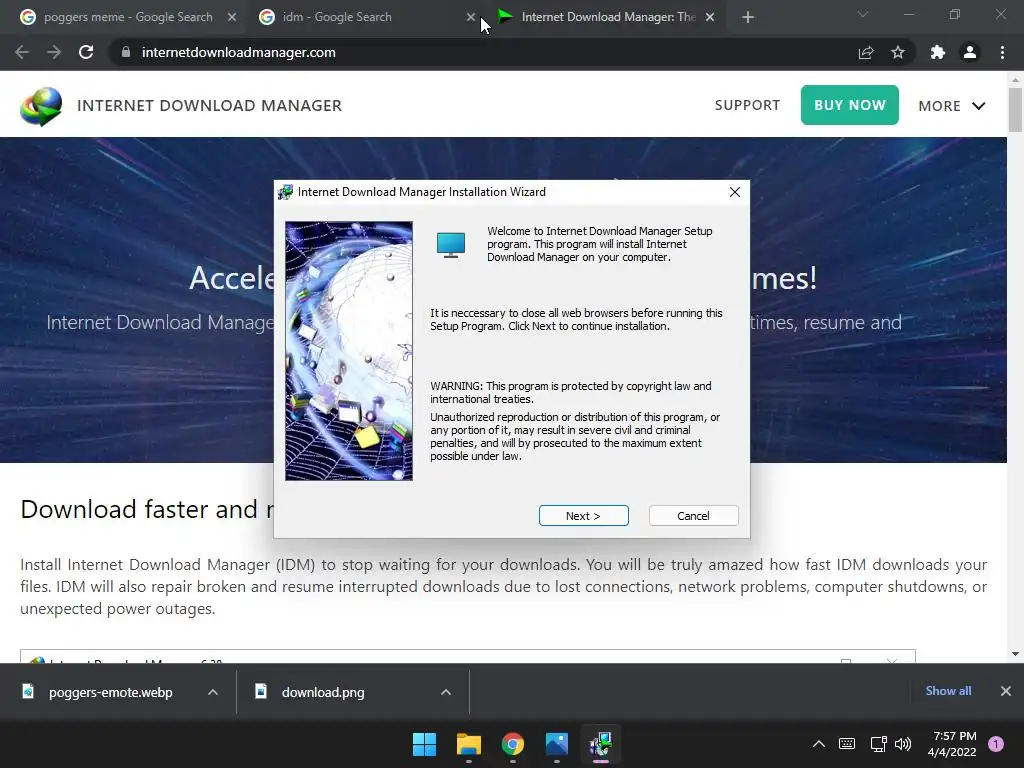Open the download.png file

(x=323, y=692)
